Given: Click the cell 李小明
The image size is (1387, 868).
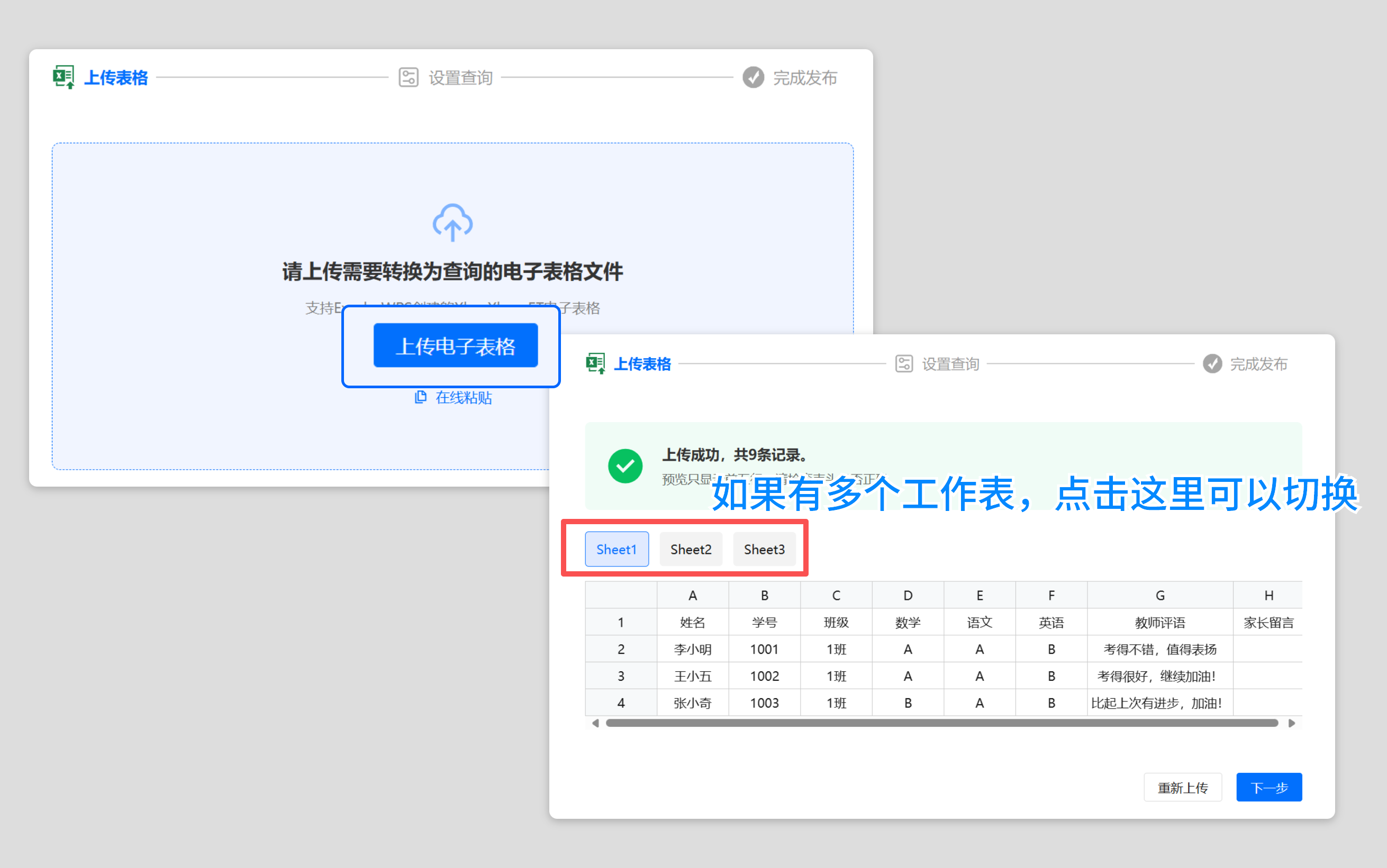Looking at the screenshot, I should [693, 649].
